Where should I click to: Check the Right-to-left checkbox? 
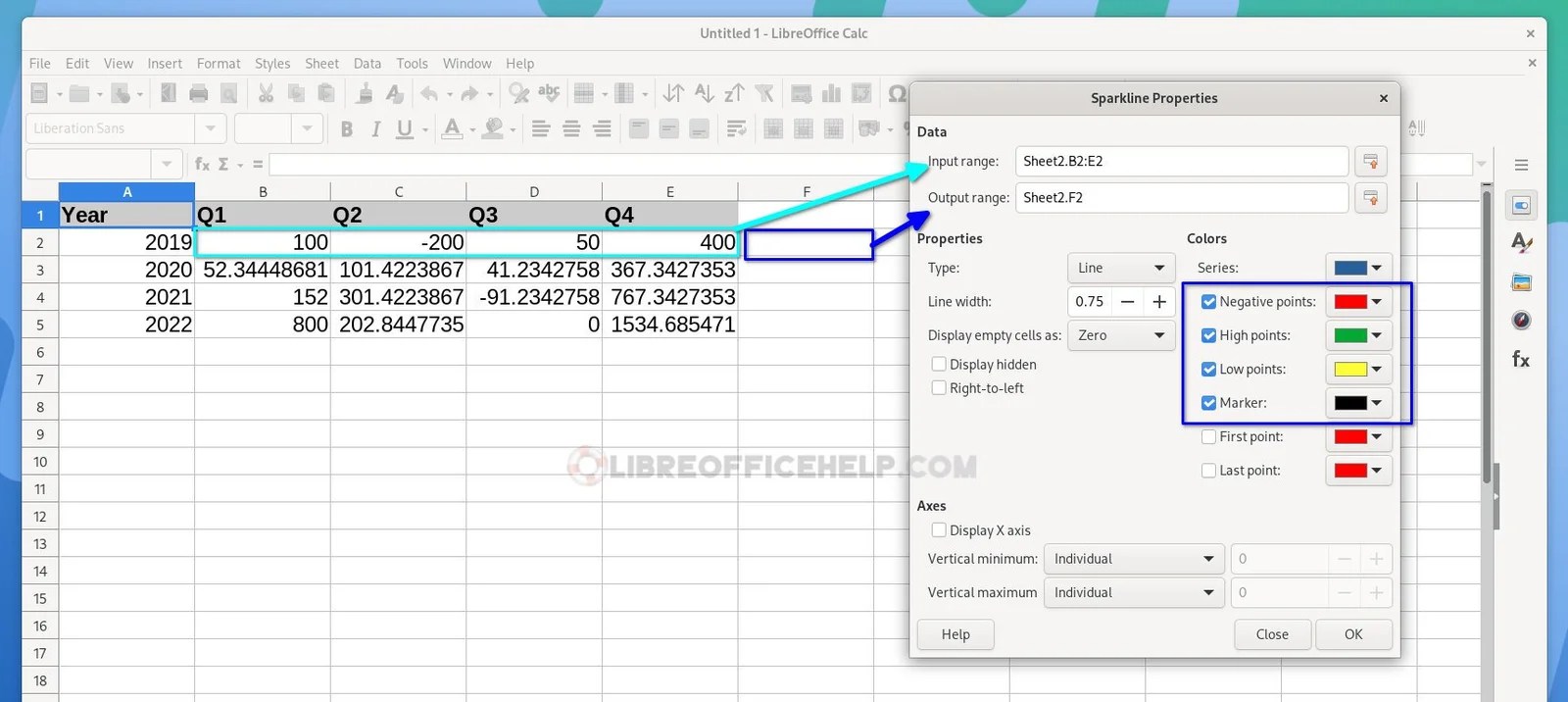(x=939, y=388)
